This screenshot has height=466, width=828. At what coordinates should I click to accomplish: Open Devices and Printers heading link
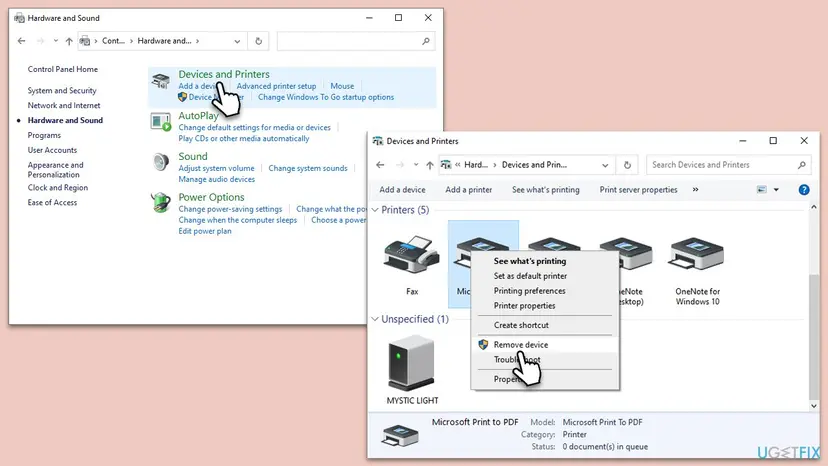[x=224, y=74]
